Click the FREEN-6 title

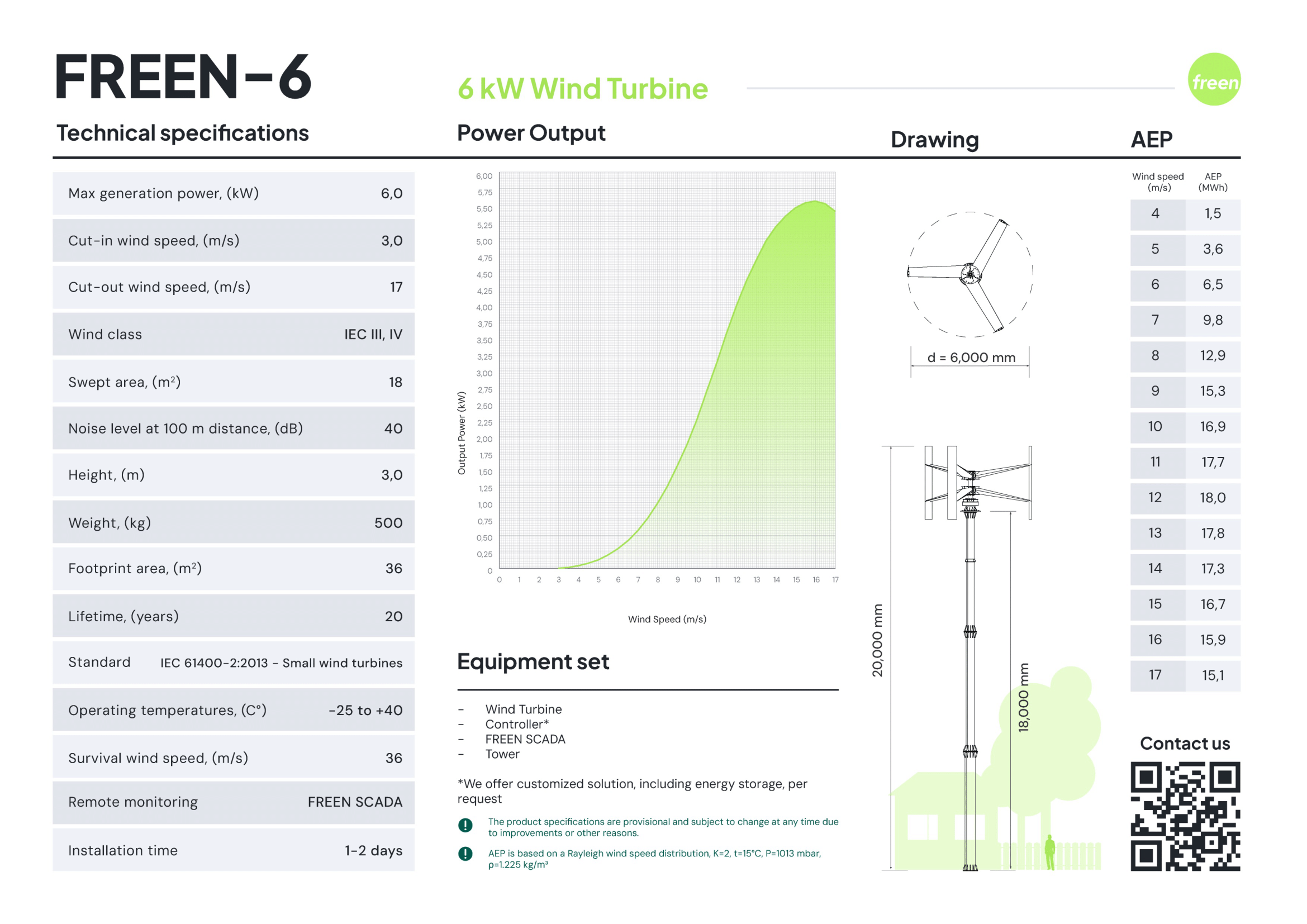point(183,77)
